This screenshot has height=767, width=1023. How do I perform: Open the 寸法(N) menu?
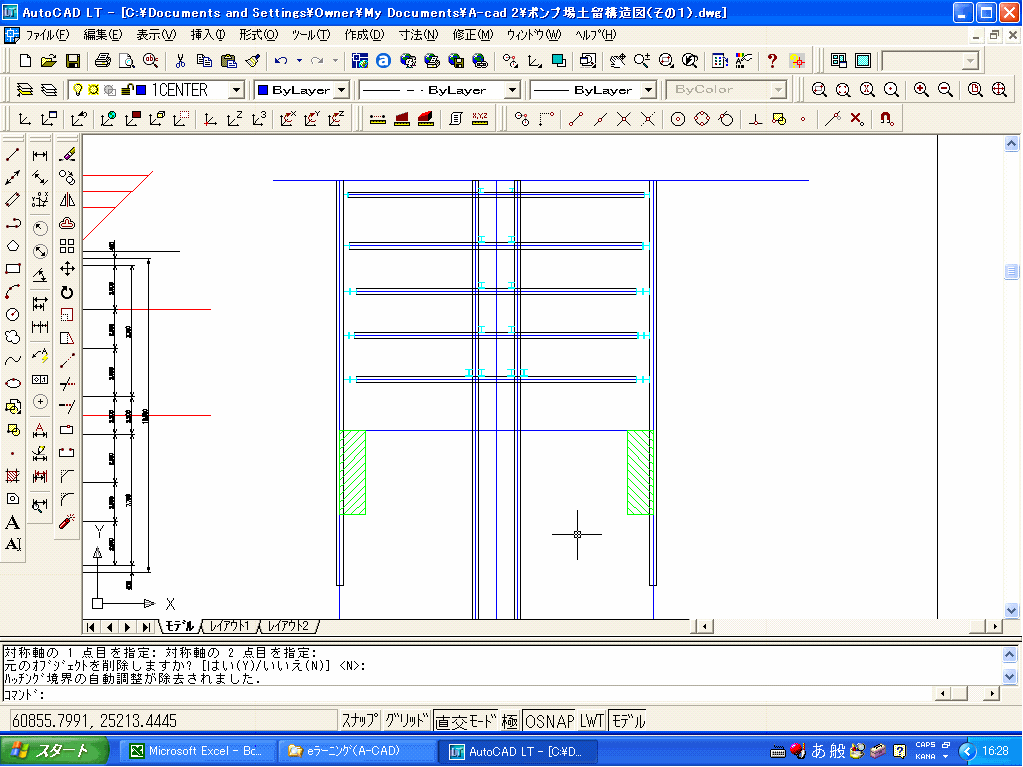coord(418,35)
